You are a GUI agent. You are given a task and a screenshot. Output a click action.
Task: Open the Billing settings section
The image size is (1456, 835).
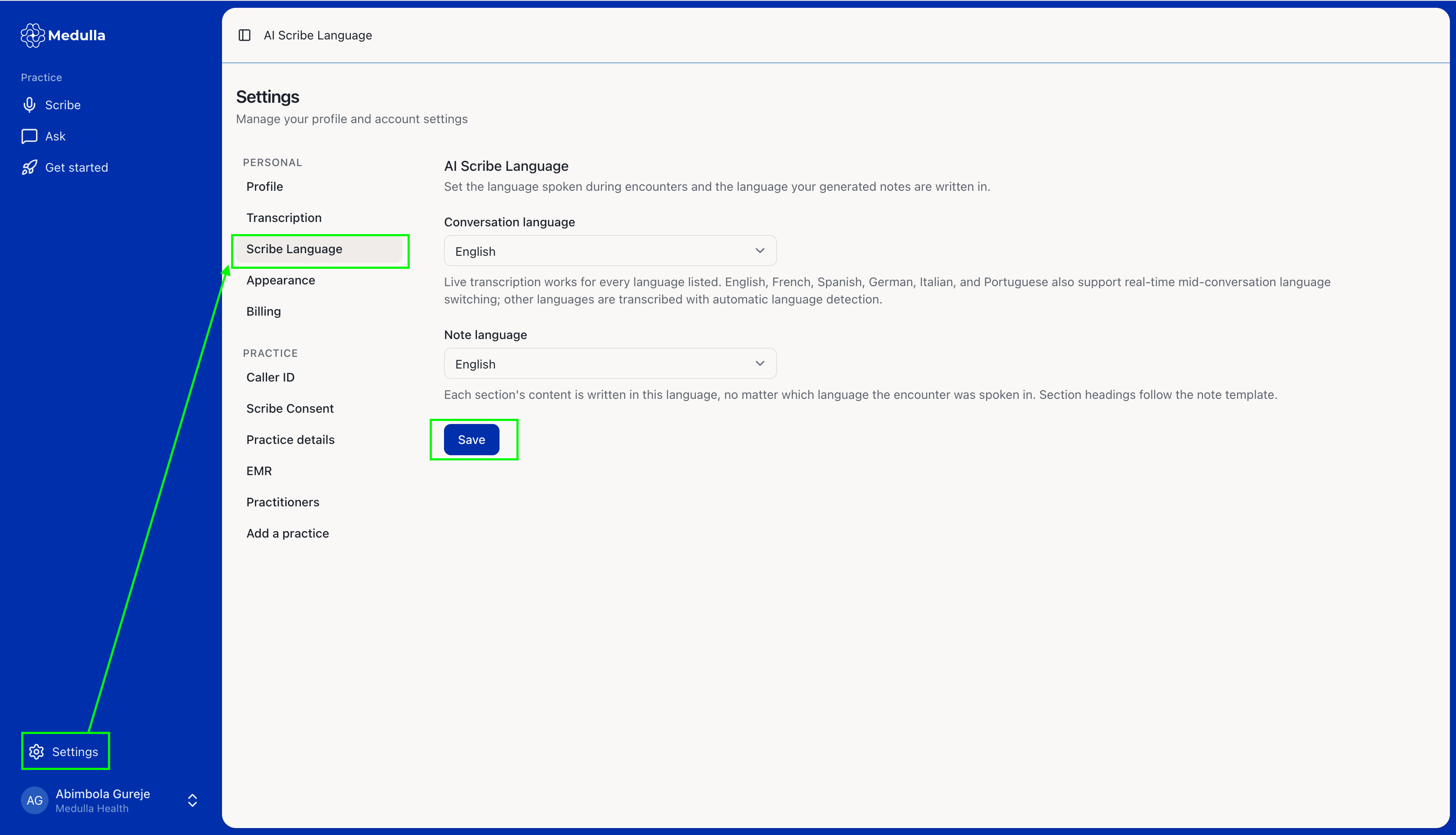click(319, 311)
